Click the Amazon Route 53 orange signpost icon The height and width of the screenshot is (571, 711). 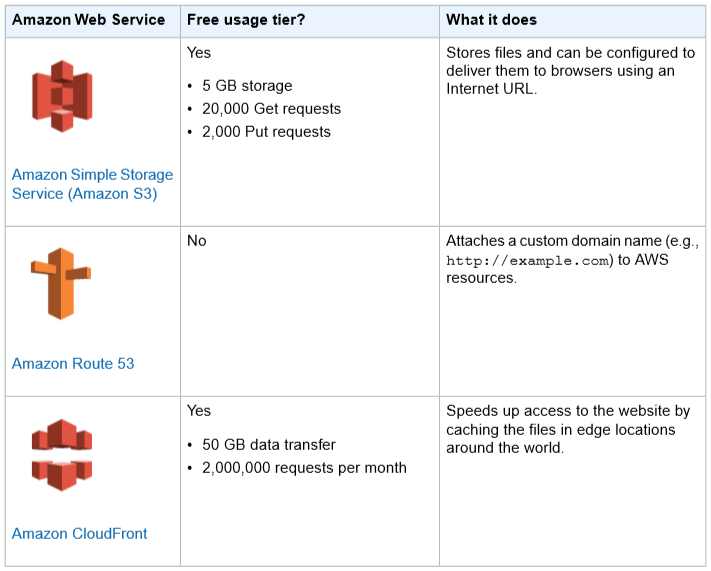[61, 283]
